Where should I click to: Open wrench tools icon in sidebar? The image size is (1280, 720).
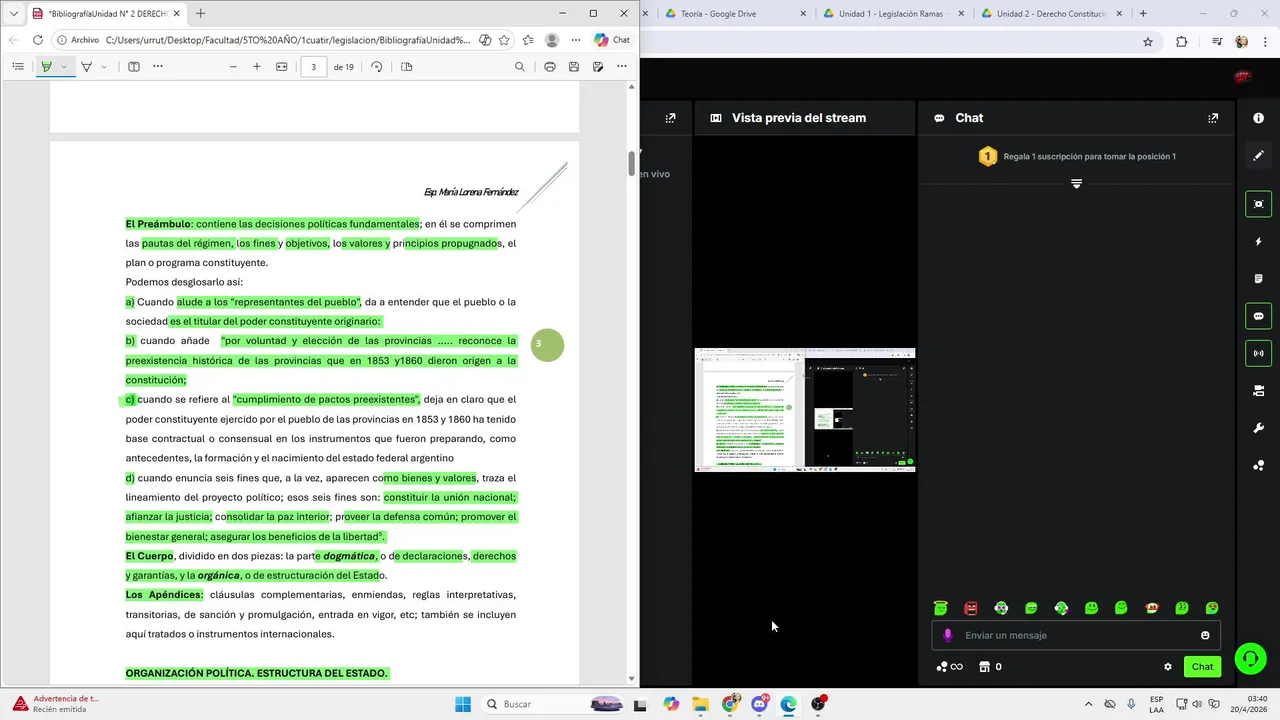click(1258, 428)
